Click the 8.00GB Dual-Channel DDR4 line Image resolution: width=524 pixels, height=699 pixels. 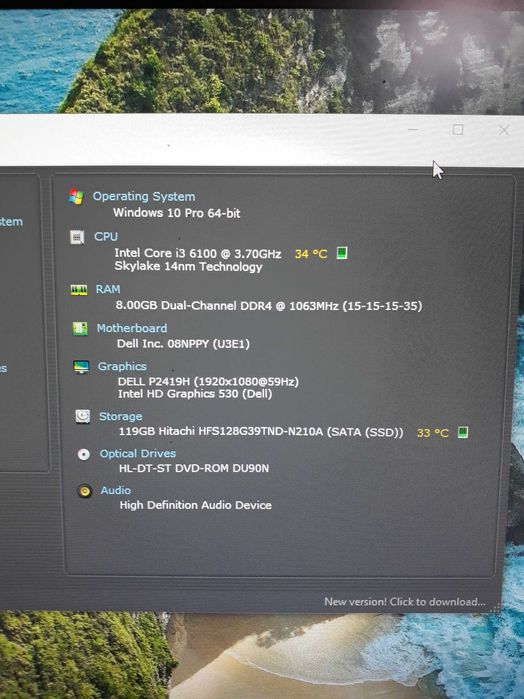[268, 306]
